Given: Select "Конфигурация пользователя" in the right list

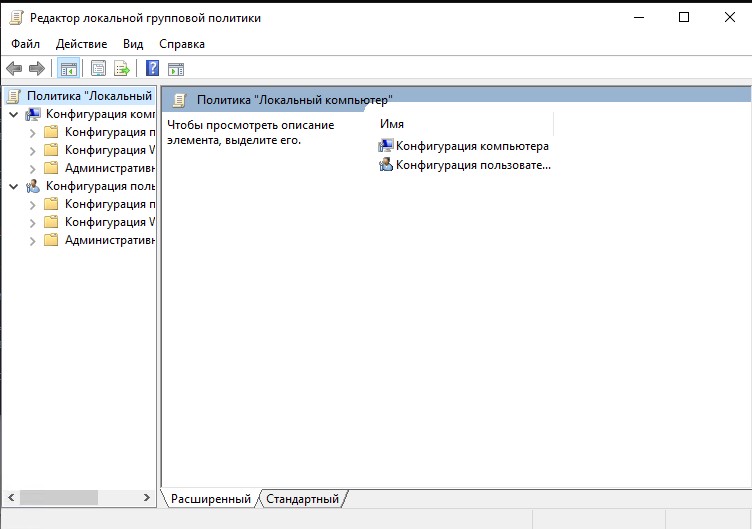Looking at the screenshot, I should pyautogui.click(x=472, y=165).
